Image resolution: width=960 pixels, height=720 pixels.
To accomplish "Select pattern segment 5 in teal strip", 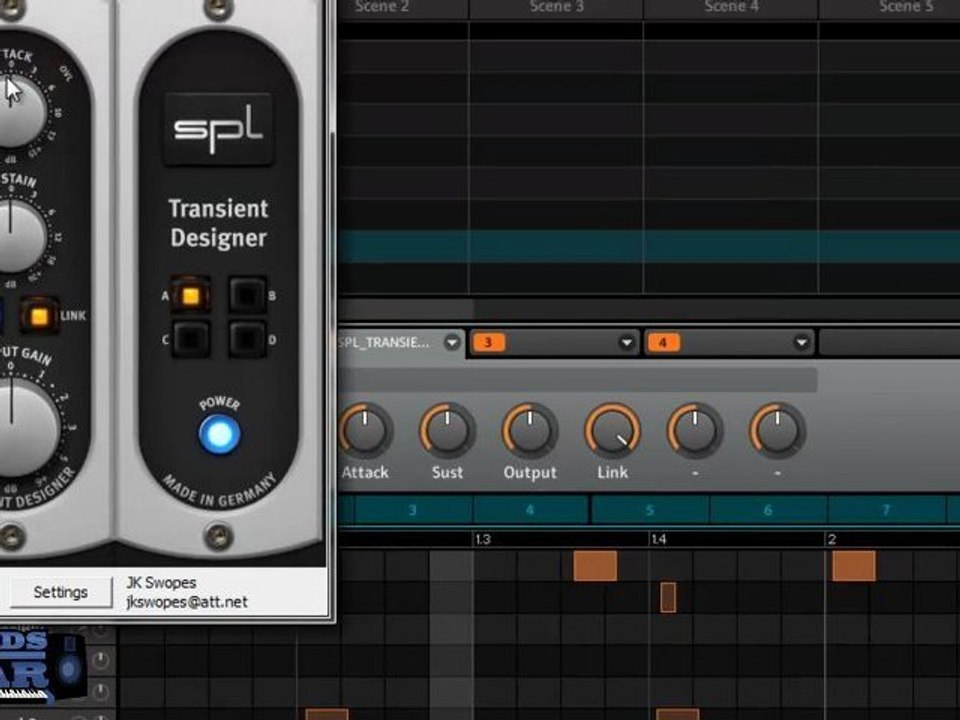I will click(650, 510).
